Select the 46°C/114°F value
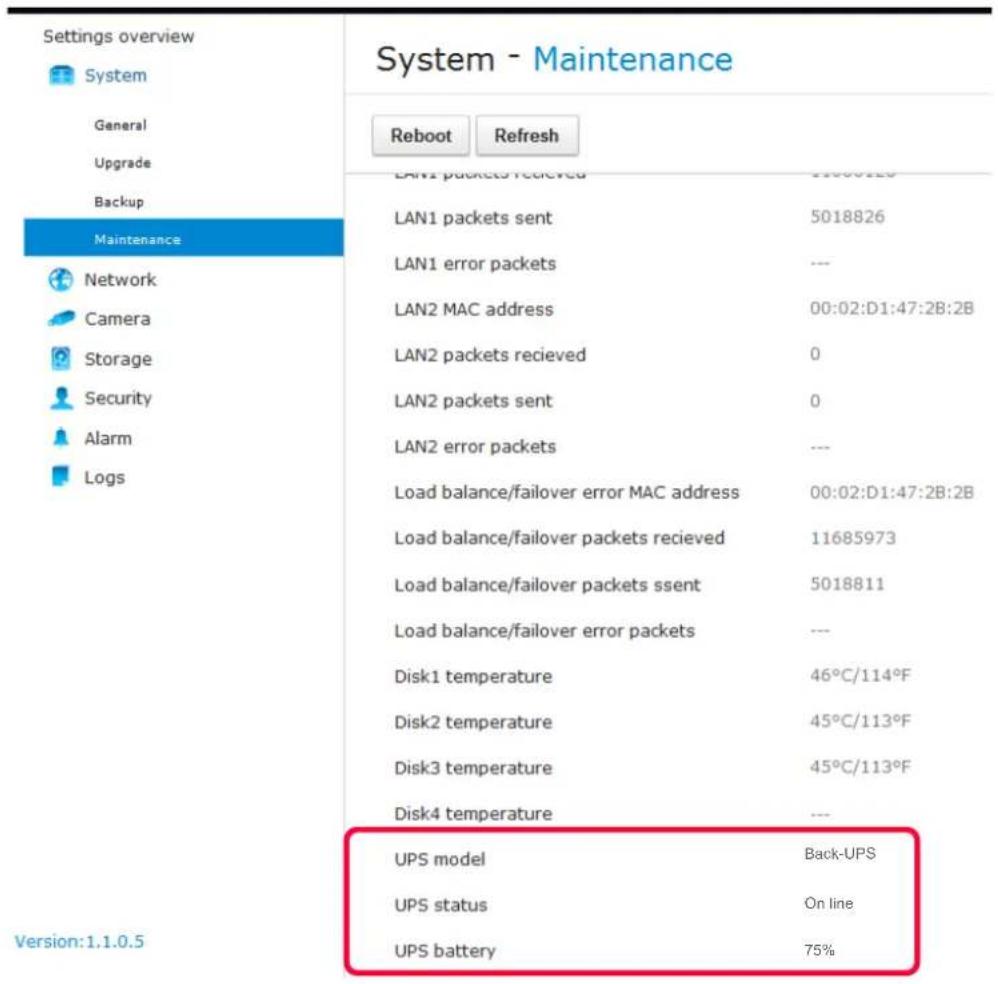The image size is (998, 984). [860, 675]
